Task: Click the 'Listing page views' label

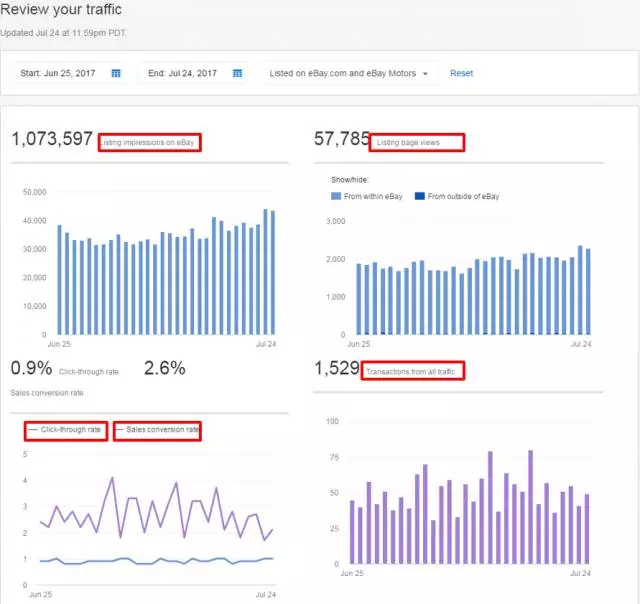Action: click(x=418, y=143)
